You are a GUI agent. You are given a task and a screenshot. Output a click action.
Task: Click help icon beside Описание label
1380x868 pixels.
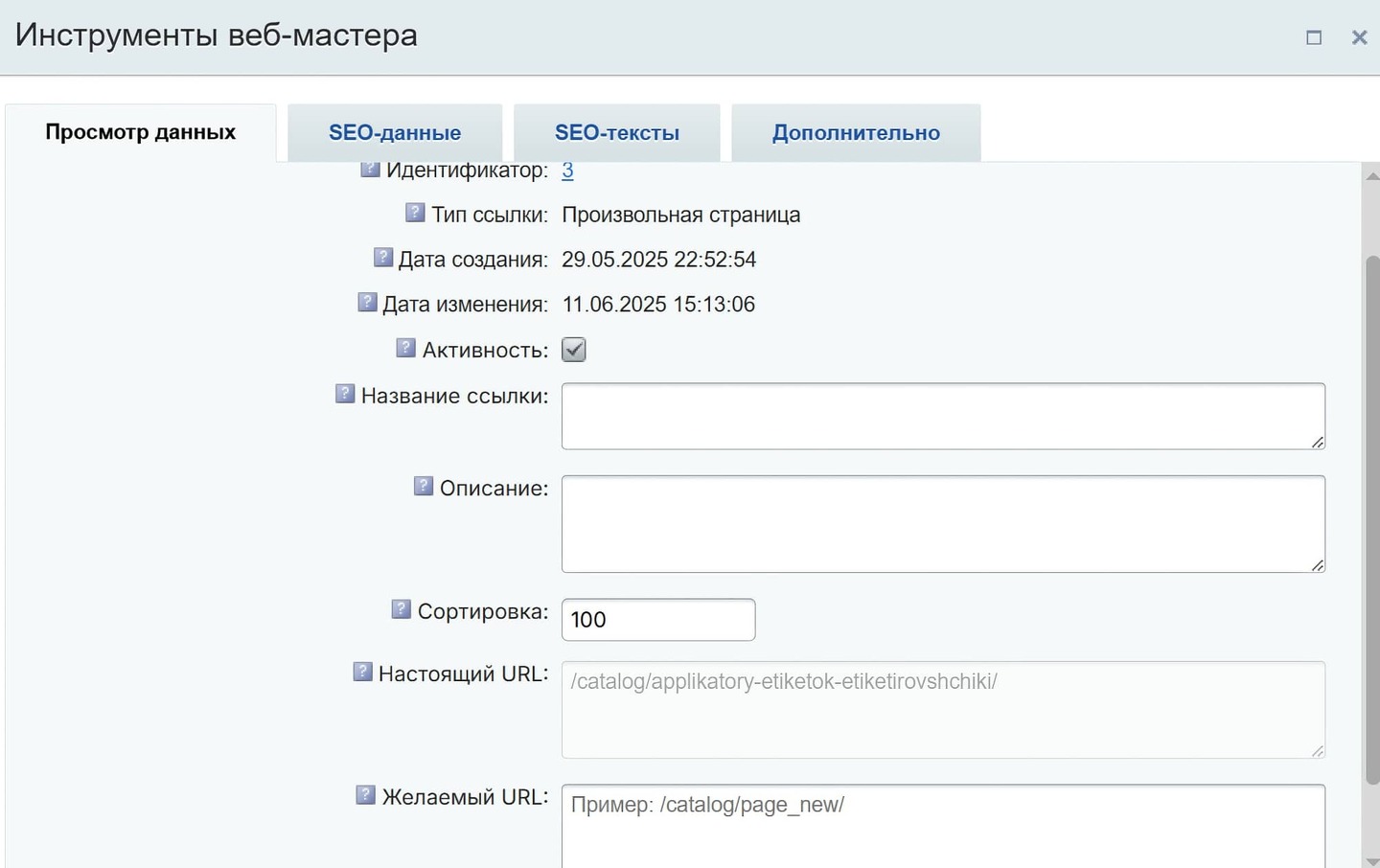pyautogui.click(x=424, y=487)
